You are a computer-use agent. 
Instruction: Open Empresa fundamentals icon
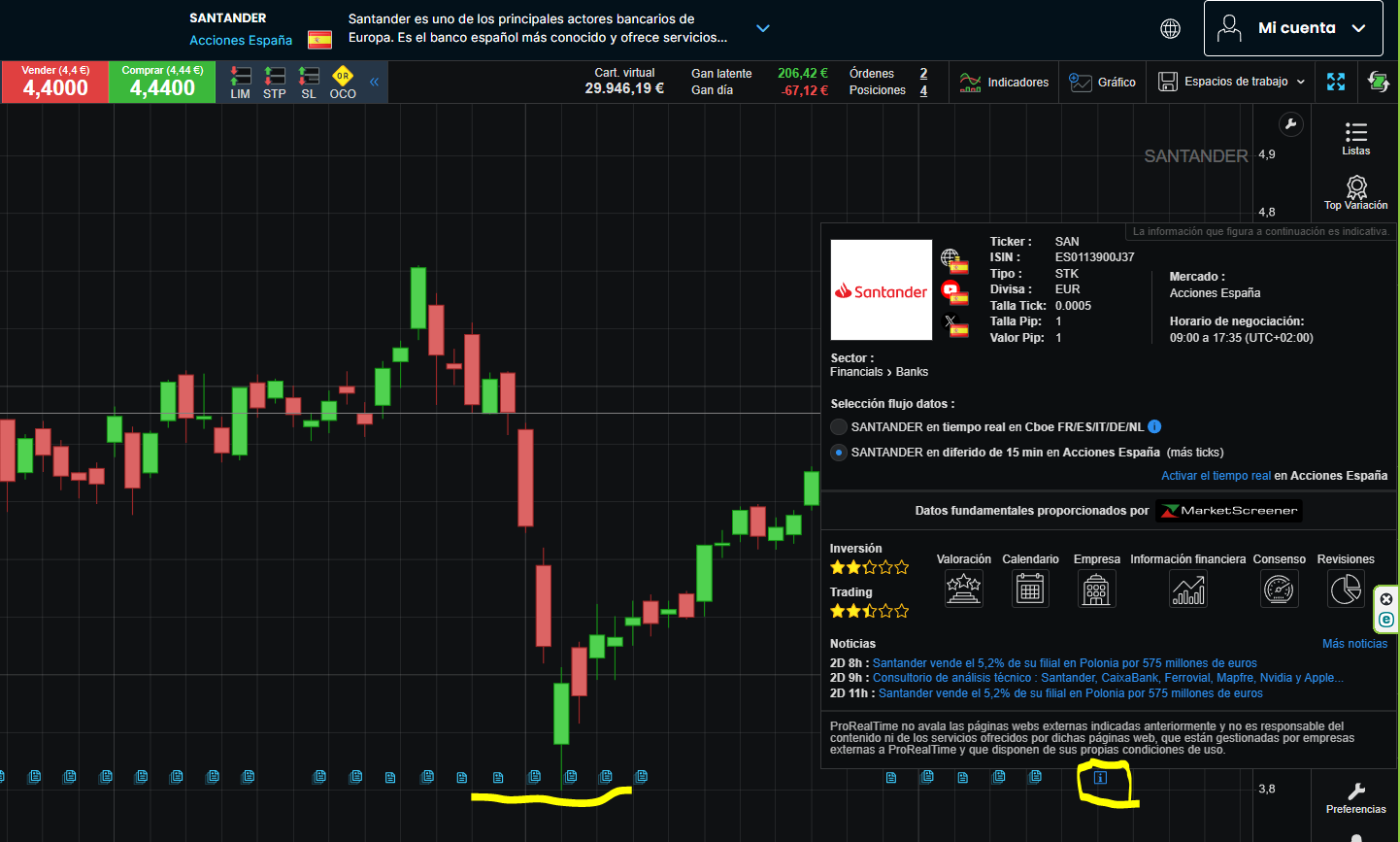[1096, 589]
